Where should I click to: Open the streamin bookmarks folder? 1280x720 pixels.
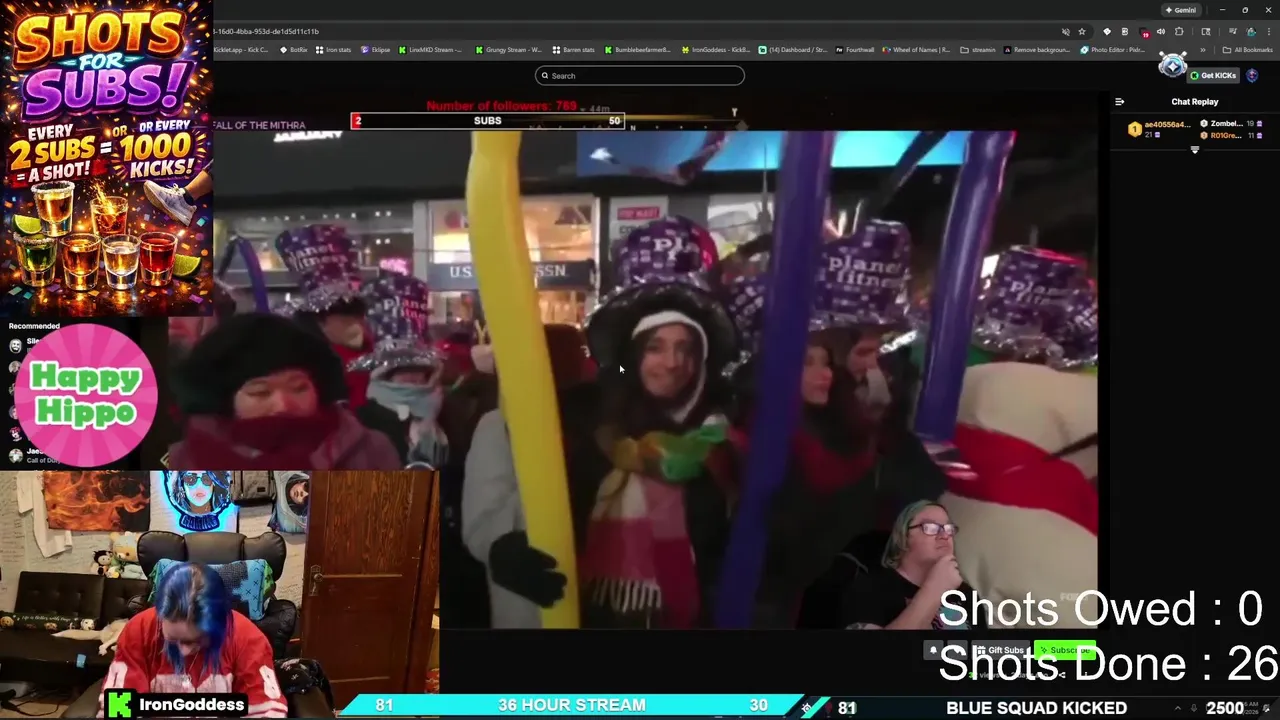tap(978, 50)
